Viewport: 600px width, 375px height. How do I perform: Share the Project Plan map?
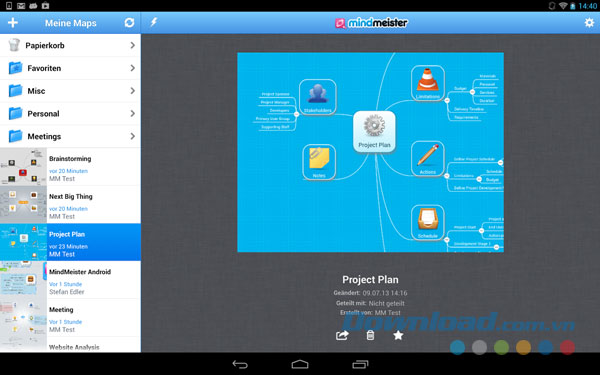(342, 336)
